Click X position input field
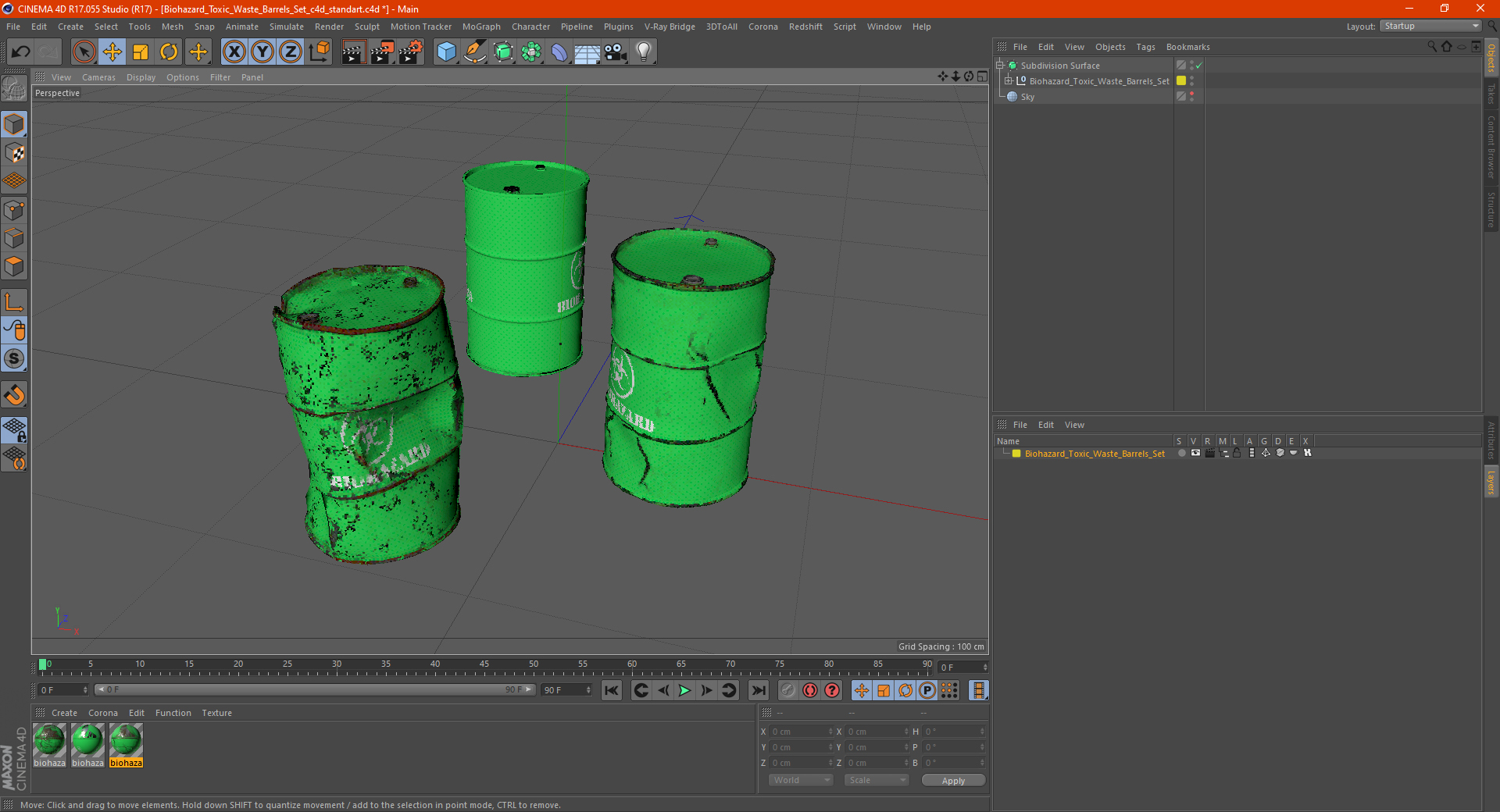Screen dimensions: 1500x812 [802, 732]
